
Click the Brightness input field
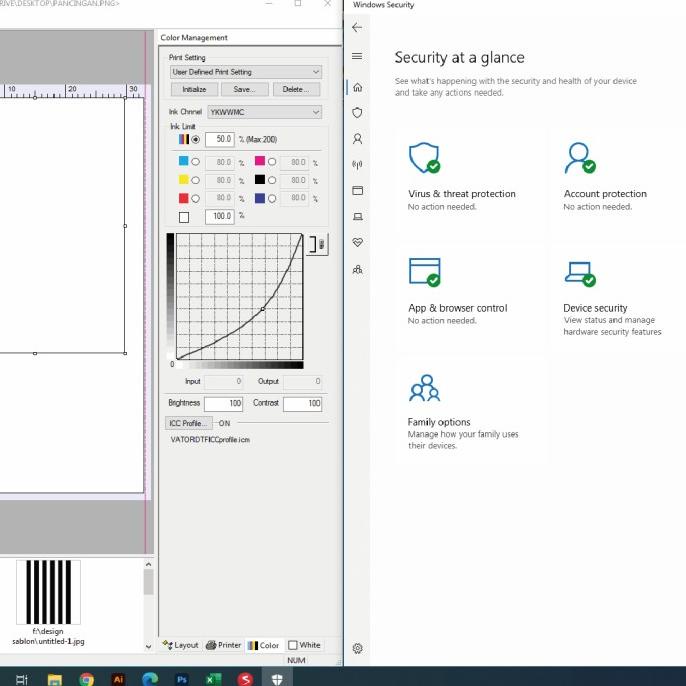tap(224, 404)
